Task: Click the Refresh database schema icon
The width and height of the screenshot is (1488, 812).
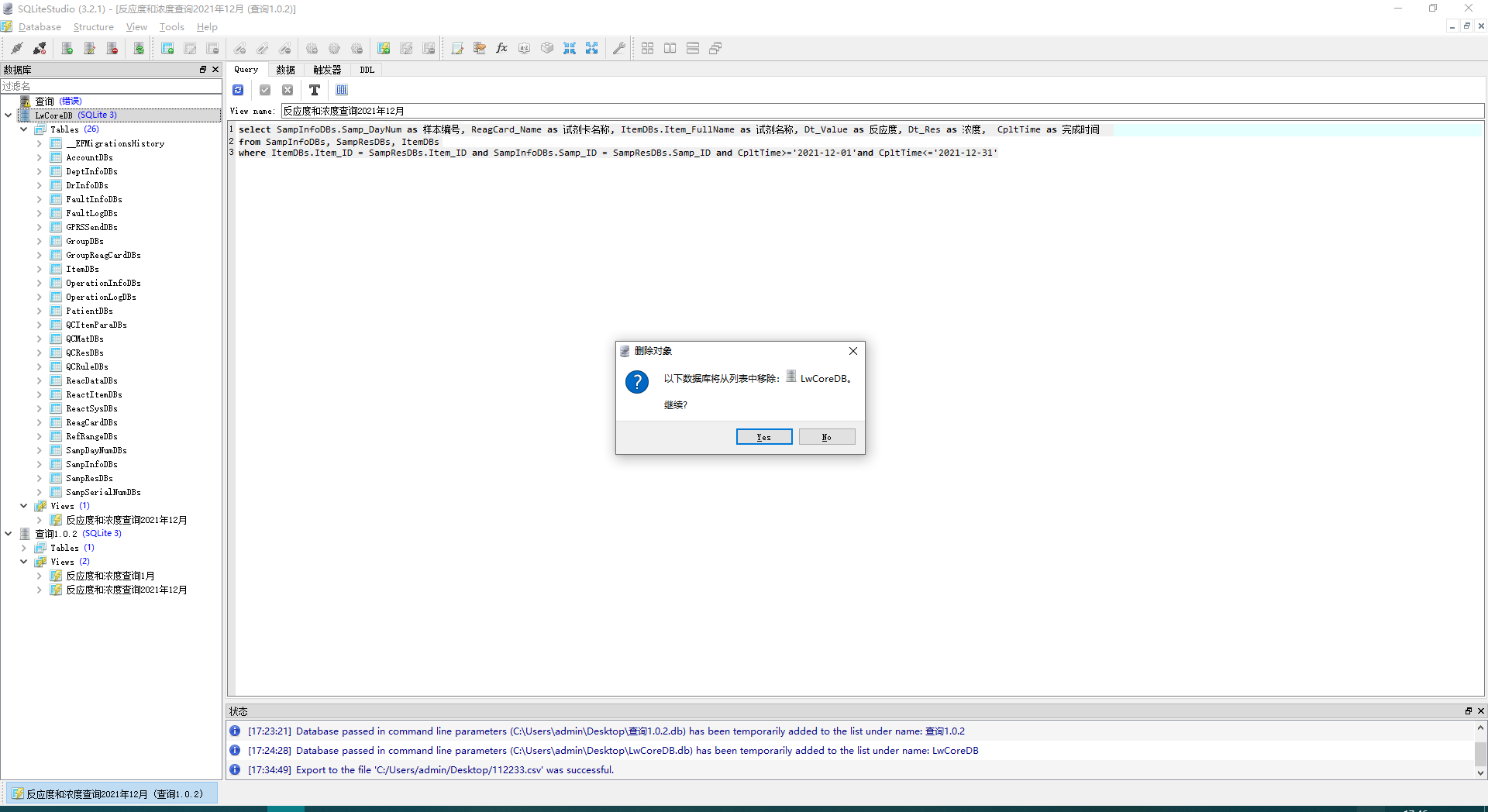Action: click(139, 48)
